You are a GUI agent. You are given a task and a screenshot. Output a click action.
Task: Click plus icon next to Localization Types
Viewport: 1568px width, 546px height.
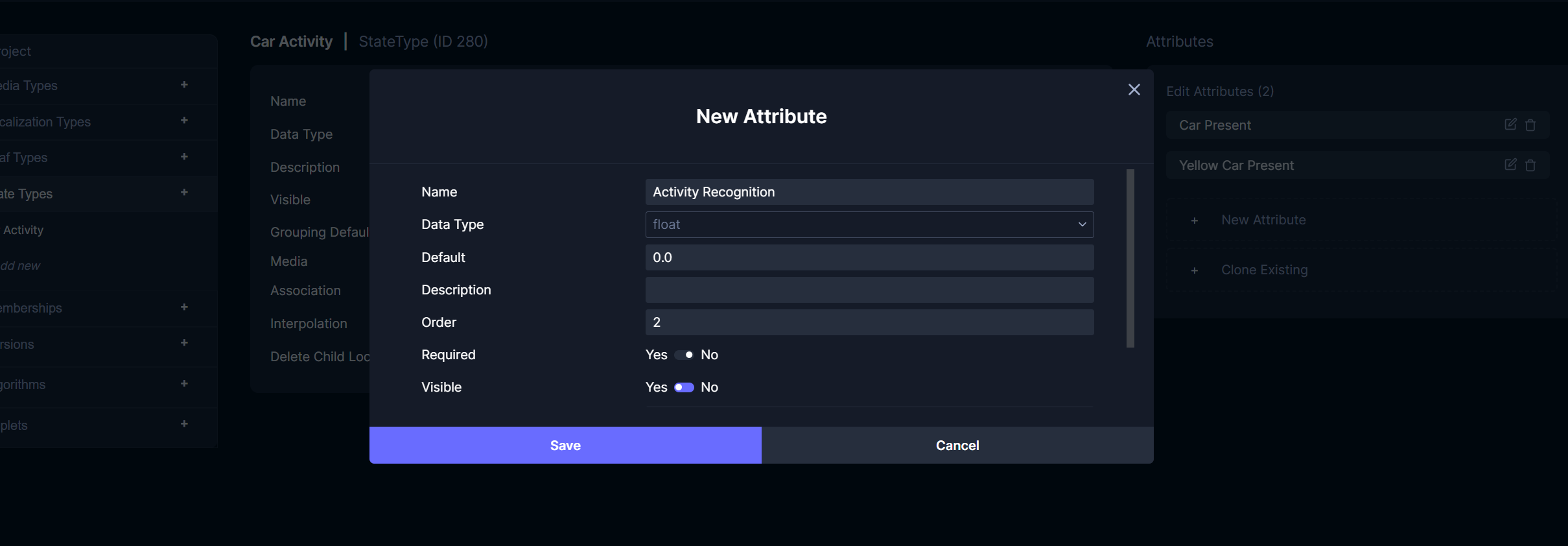(184, 121)
